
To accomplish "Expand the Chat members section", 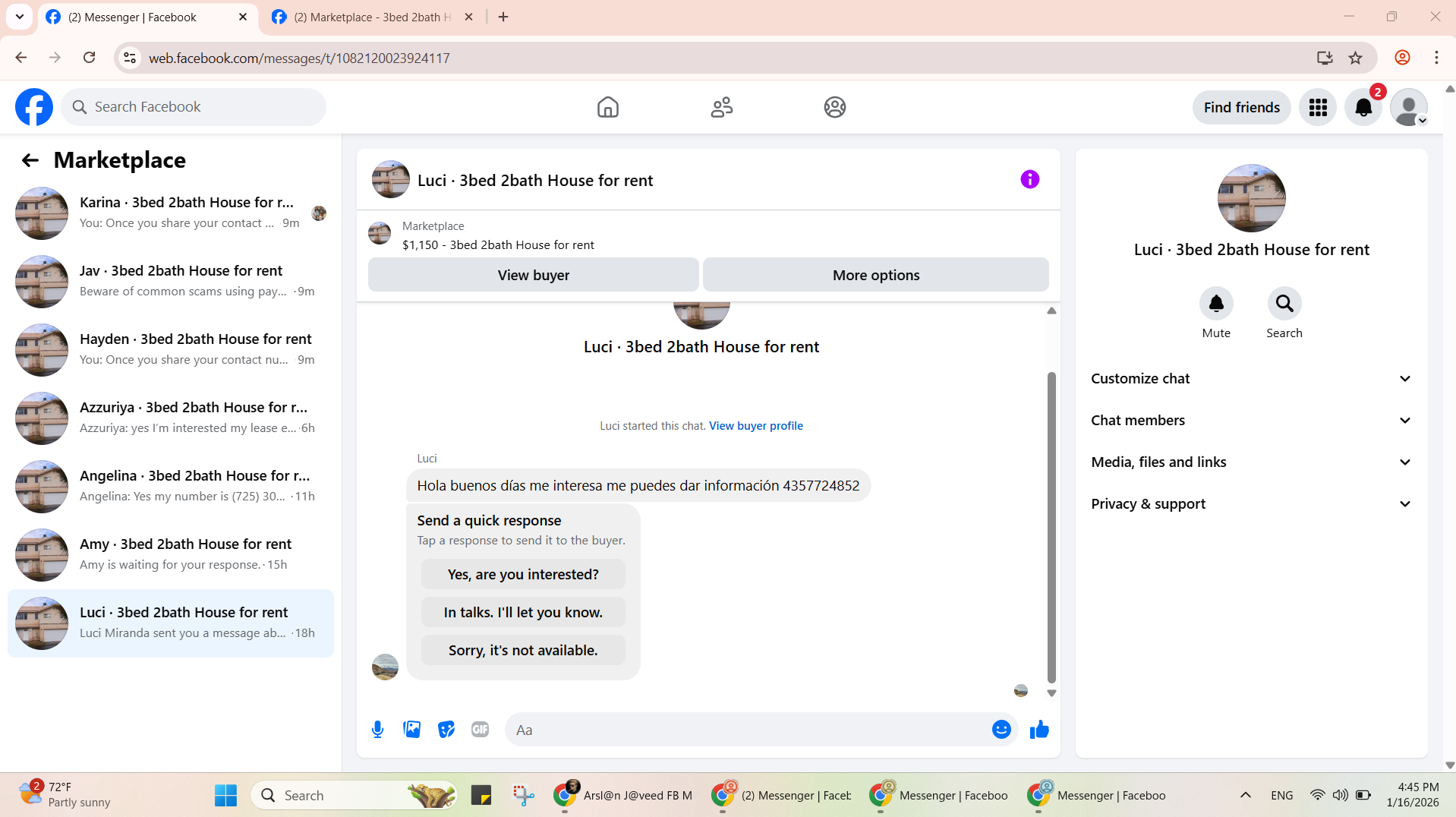I will [1251, 420].
